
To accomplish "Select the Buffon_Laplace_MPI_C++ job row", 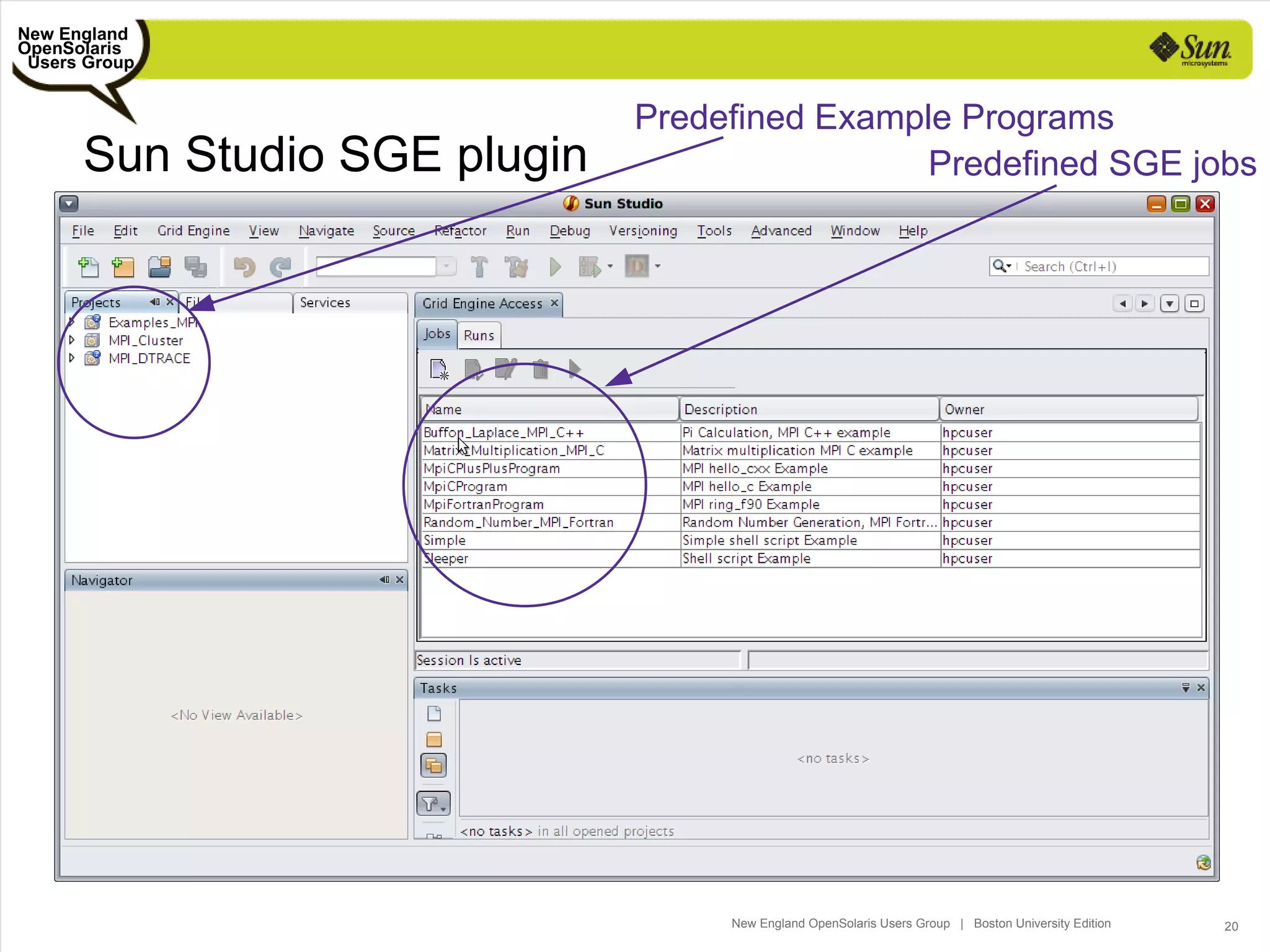I will [x=810, y=433].
